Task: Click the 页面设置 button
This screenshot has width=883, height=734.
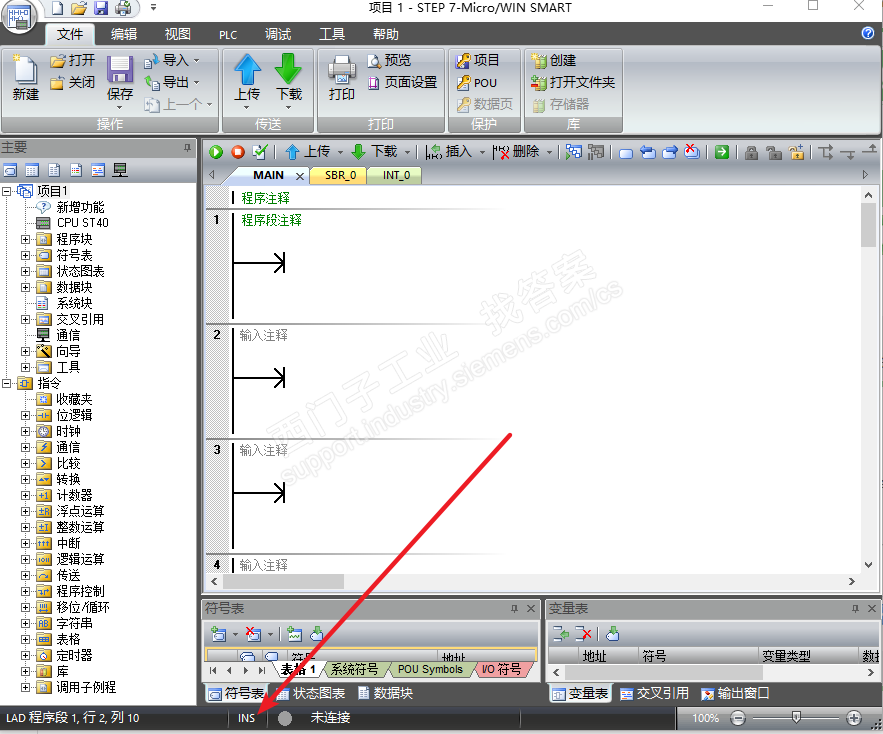Action: (402, 82)
